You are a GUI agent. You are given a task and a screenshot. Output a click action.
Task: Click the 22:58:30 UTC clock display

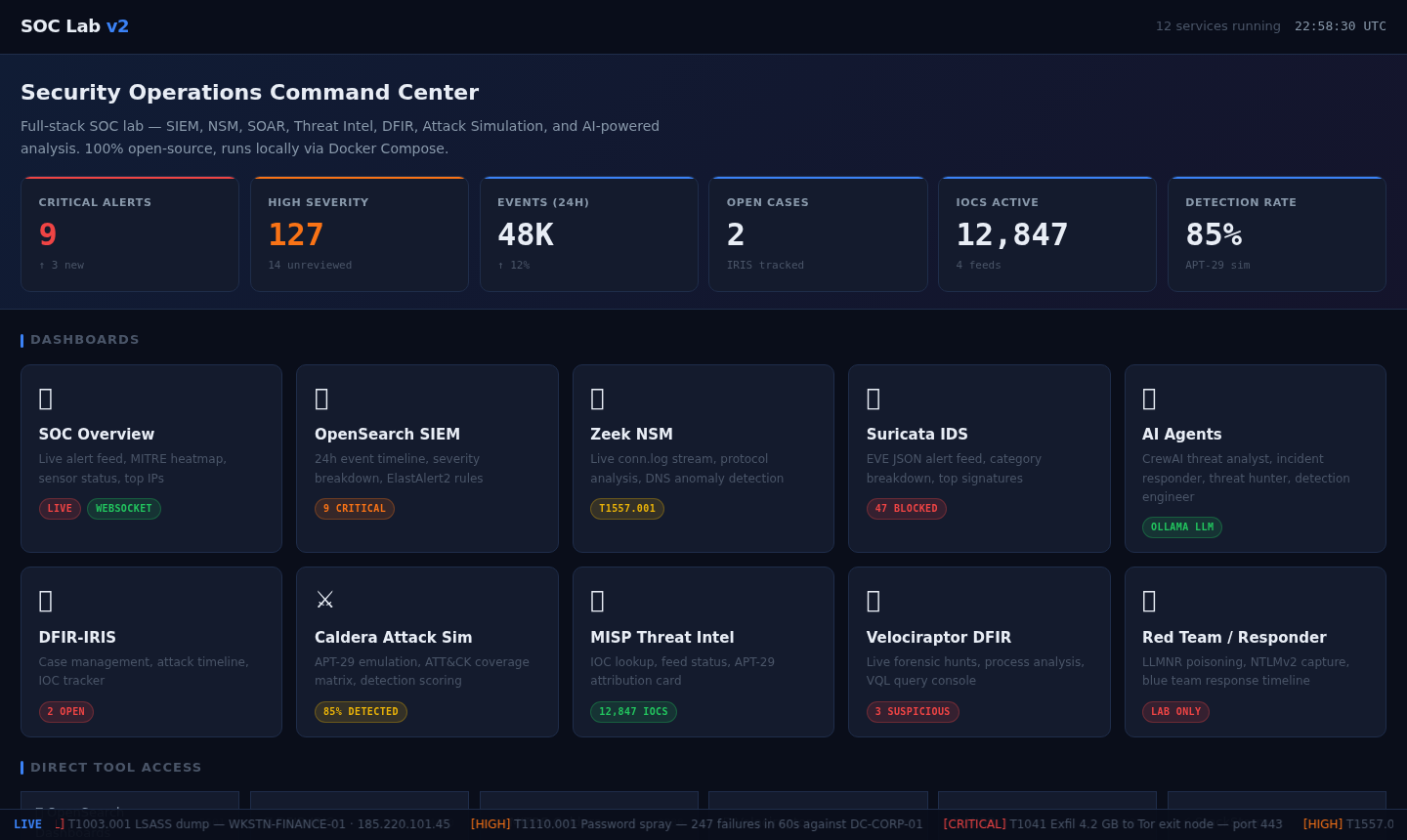pyautogui.click(x=1341, y=25)
